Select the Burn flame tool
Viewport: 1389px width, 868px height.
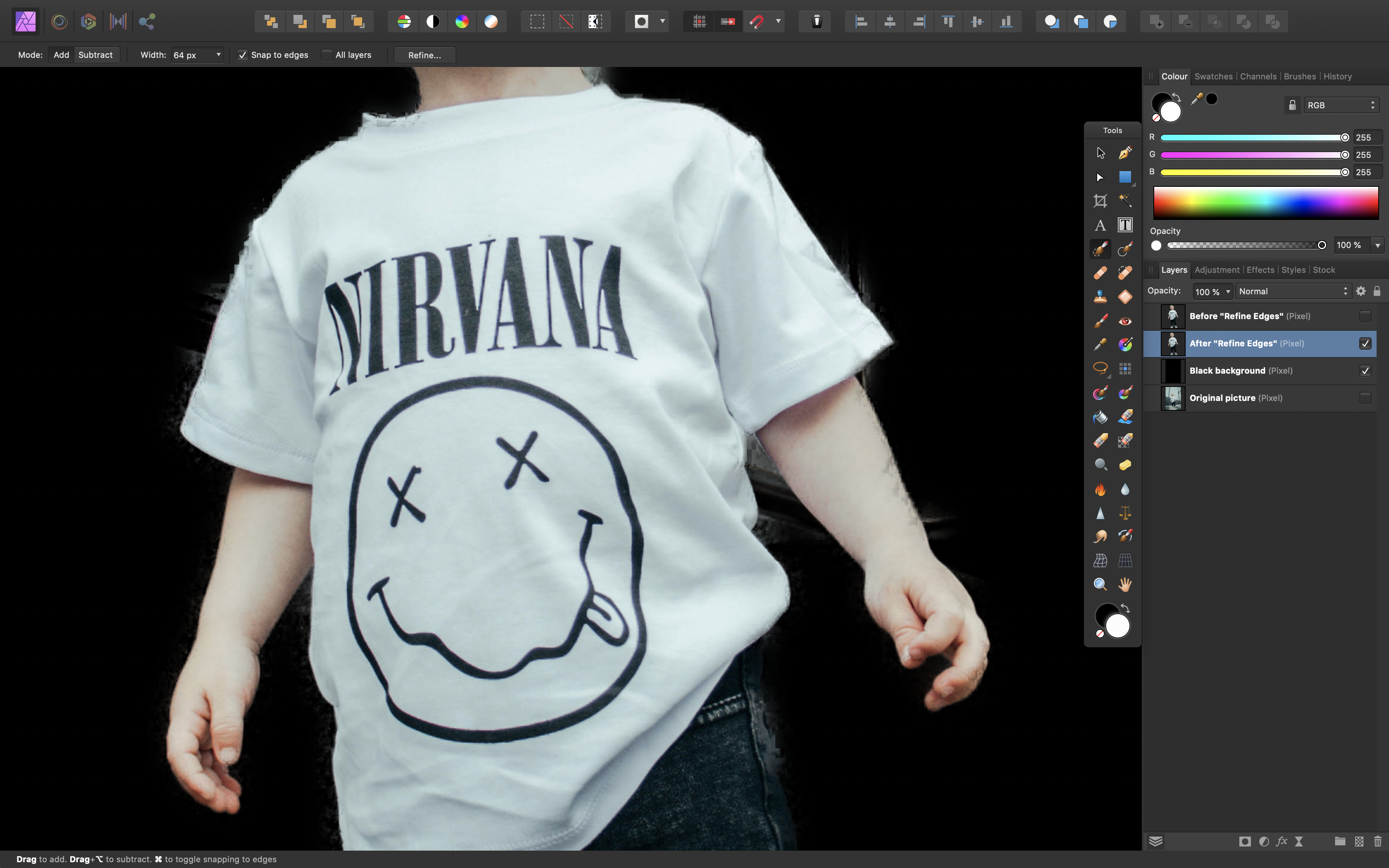pos(1100,489)
